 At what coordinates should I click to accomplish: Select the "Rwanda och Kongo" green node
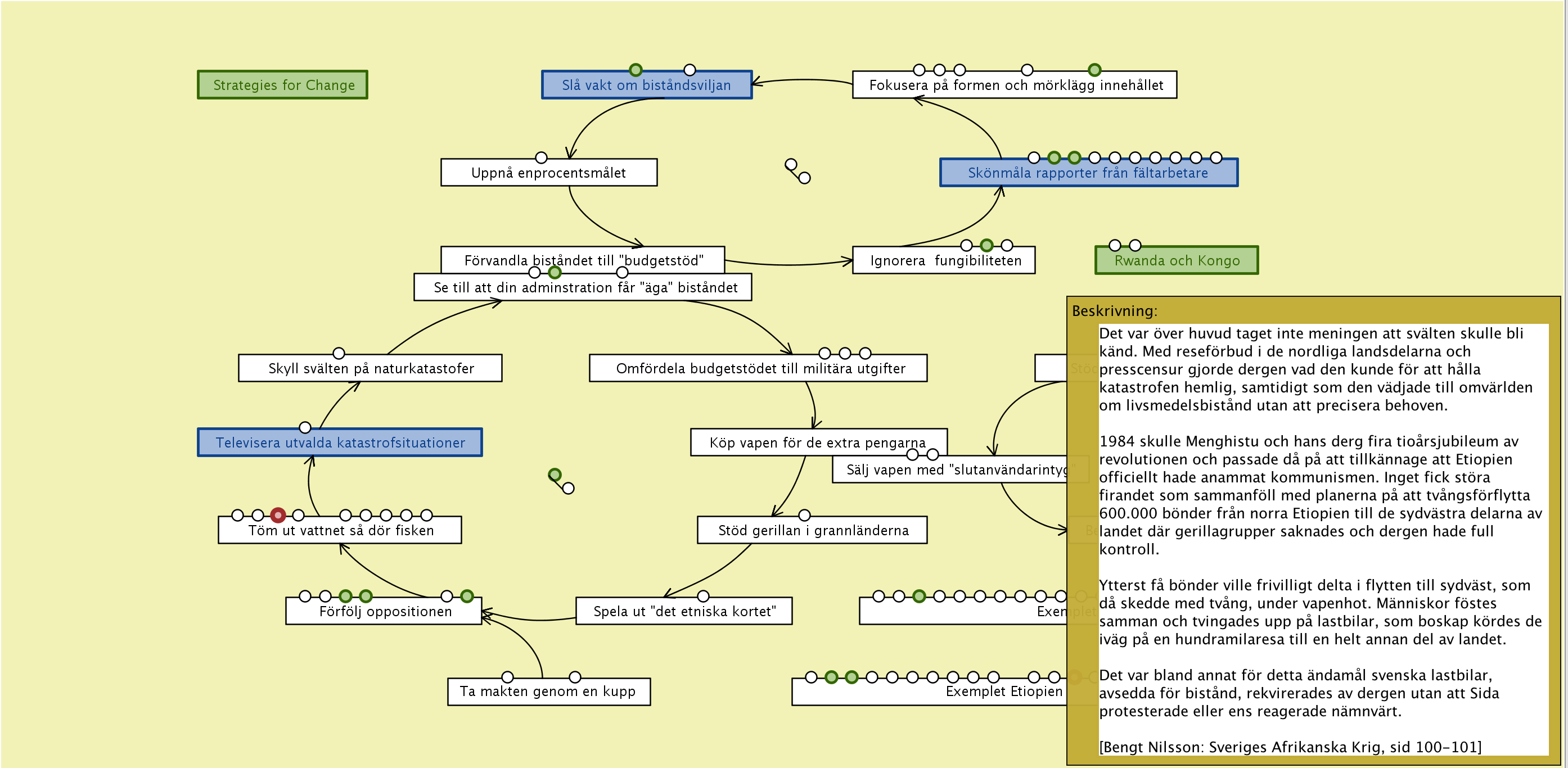pyautogui.click(x=1176, y=260)
